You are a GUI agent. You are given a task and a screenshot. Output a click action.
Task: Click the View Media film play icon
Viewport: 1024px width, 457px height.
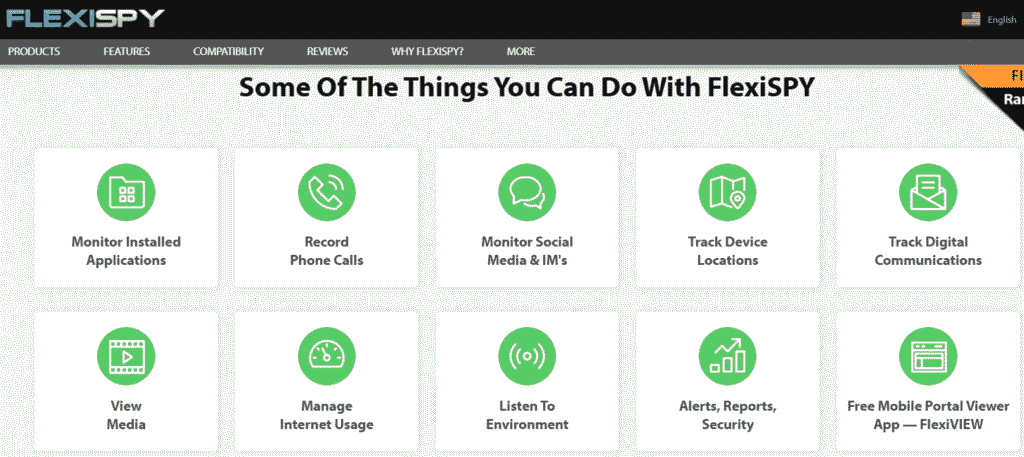(x=126, y=356)
